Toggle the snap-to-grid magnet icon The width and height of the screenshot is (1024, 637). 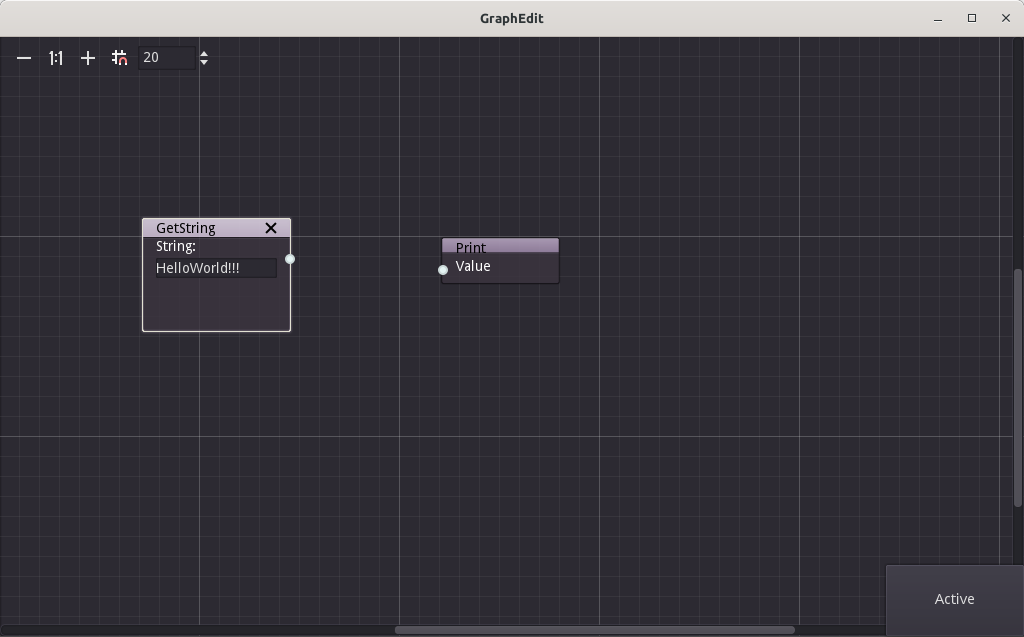(x=119, y=58)
